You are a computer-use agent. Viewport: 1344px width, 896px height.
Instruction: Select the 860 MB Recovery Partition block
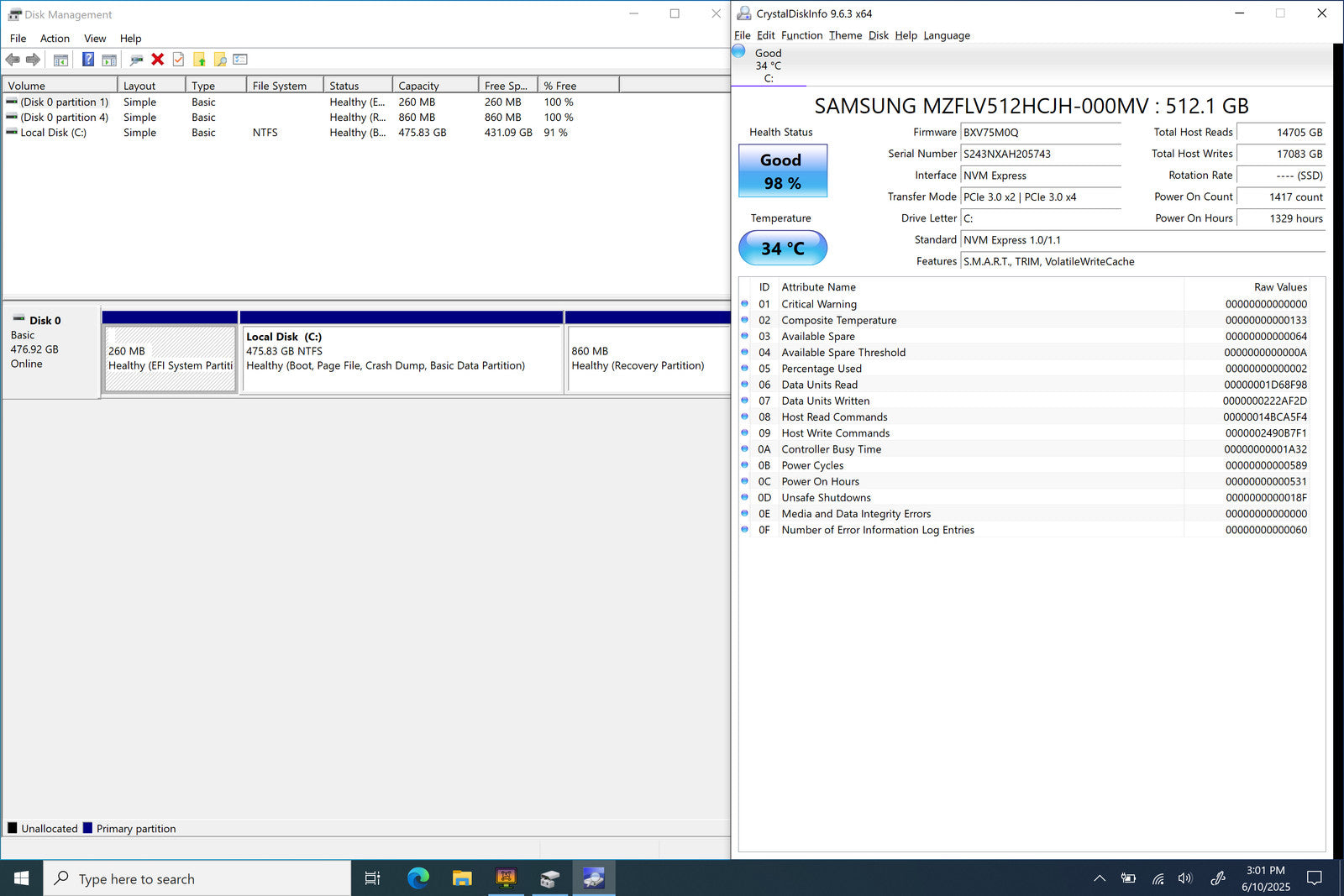tap(647, 359)
